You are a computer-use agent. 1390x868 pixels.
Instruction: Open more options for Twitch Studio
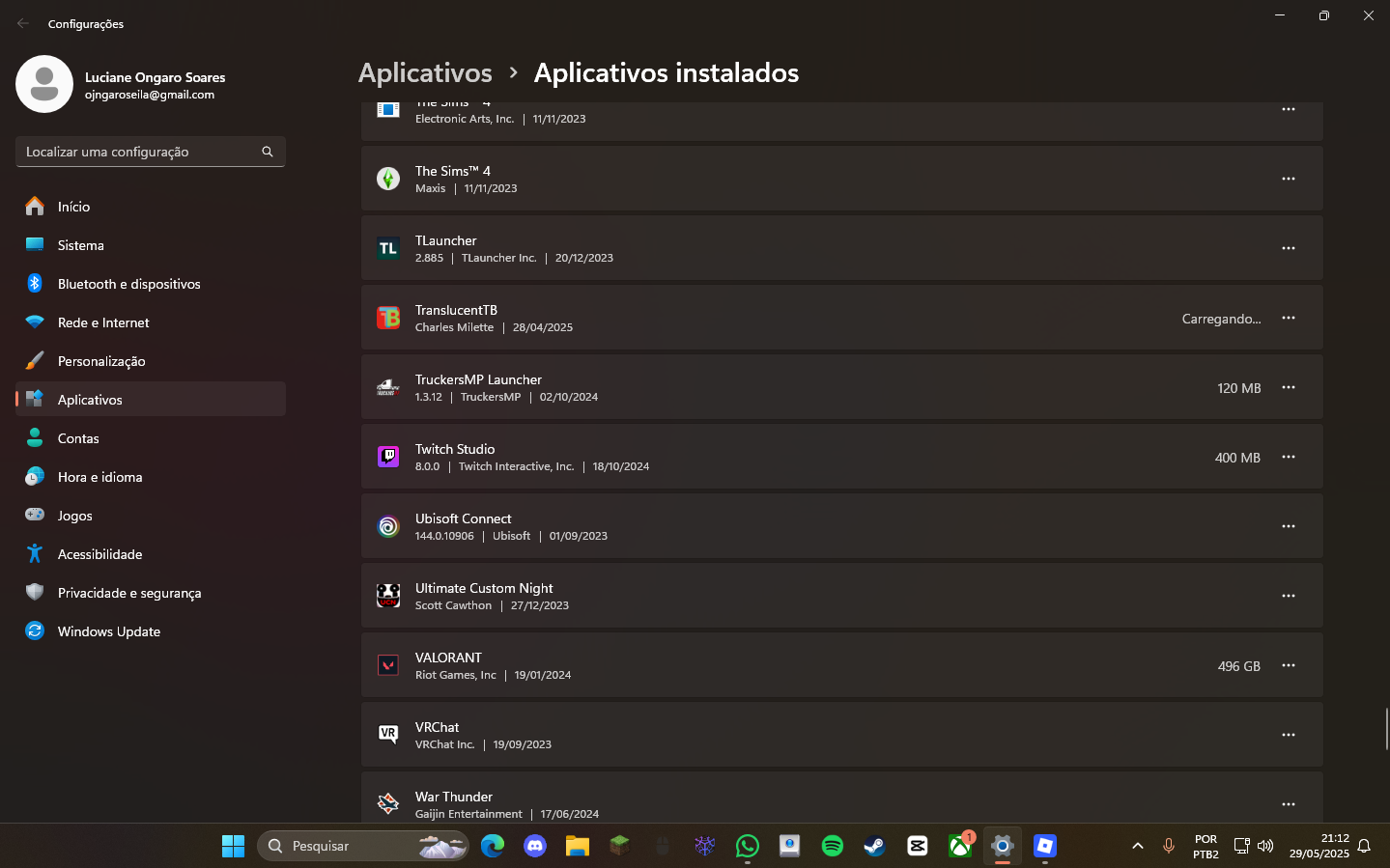[1288, 457]
